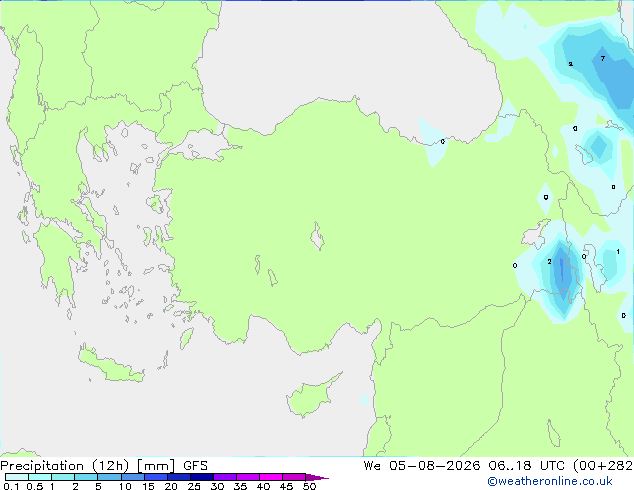
Task: Click the '15' legend label
Action: tap(148, 486)
